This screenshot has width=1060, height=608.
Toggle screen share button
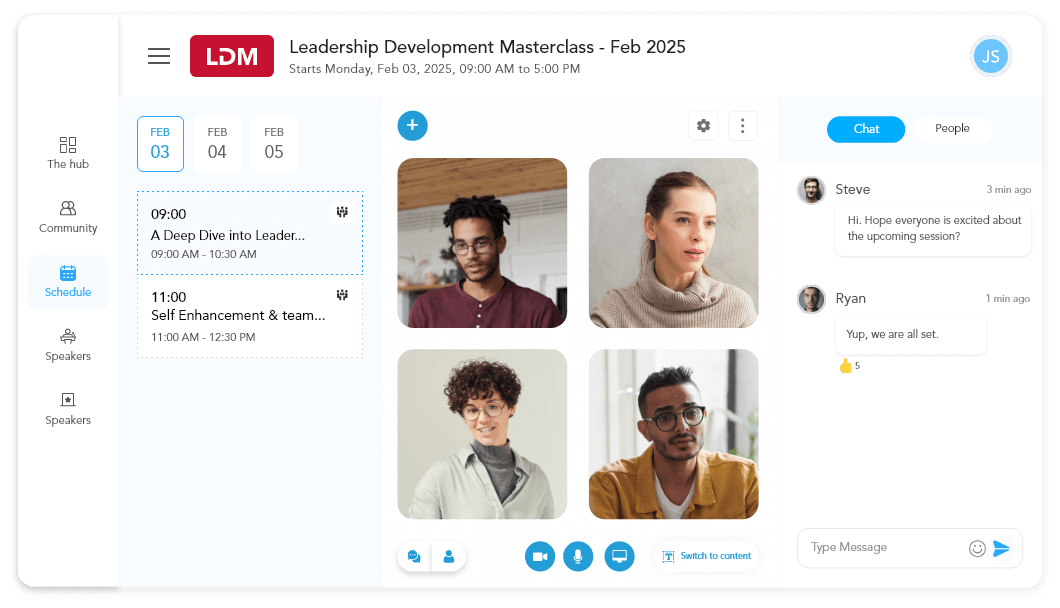[x=619, y=557]
